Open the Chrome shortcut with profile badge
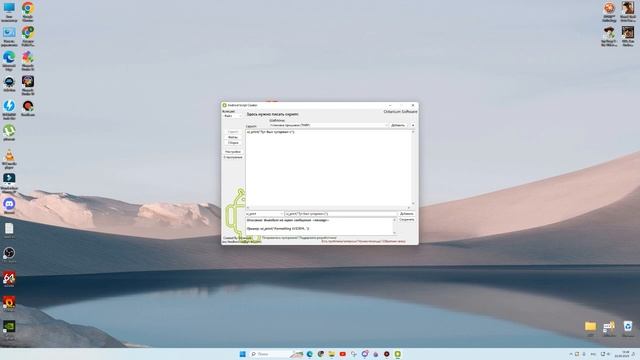 click(x=28, y=36)
